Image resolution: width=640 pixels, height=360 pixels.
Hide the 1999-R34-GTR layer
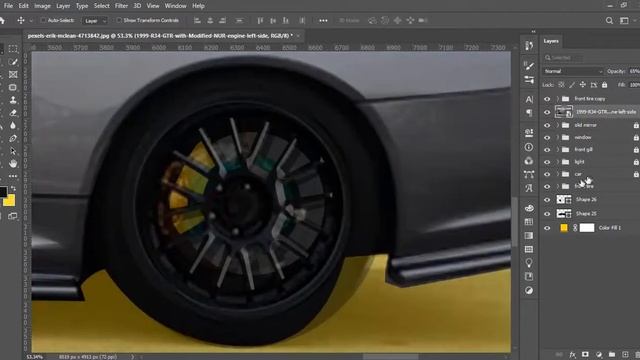(x=547, y=112)
